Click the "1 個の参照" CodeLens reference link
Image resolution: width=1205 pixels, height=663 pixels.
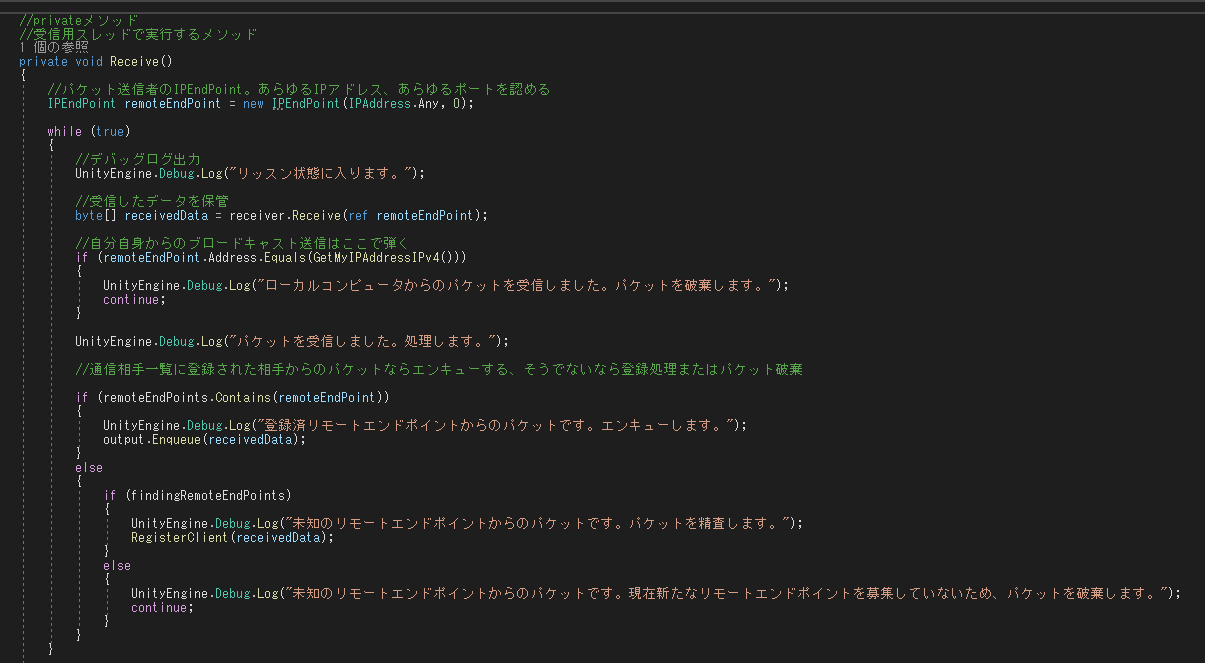pyautogui.click(x=54, y=47)
